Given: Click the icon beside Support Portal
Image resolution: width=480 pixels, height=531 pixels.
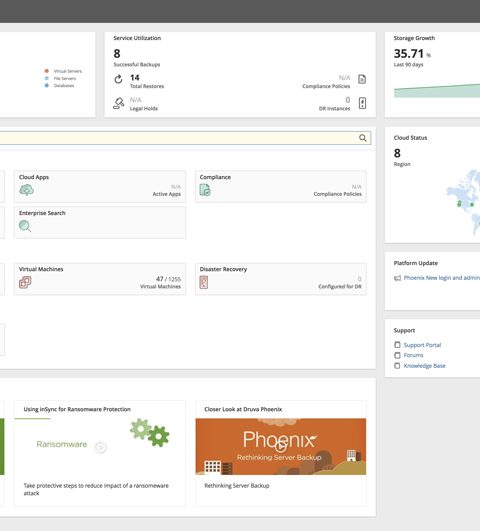Looking at the screenshot, I should pos(397,345).
